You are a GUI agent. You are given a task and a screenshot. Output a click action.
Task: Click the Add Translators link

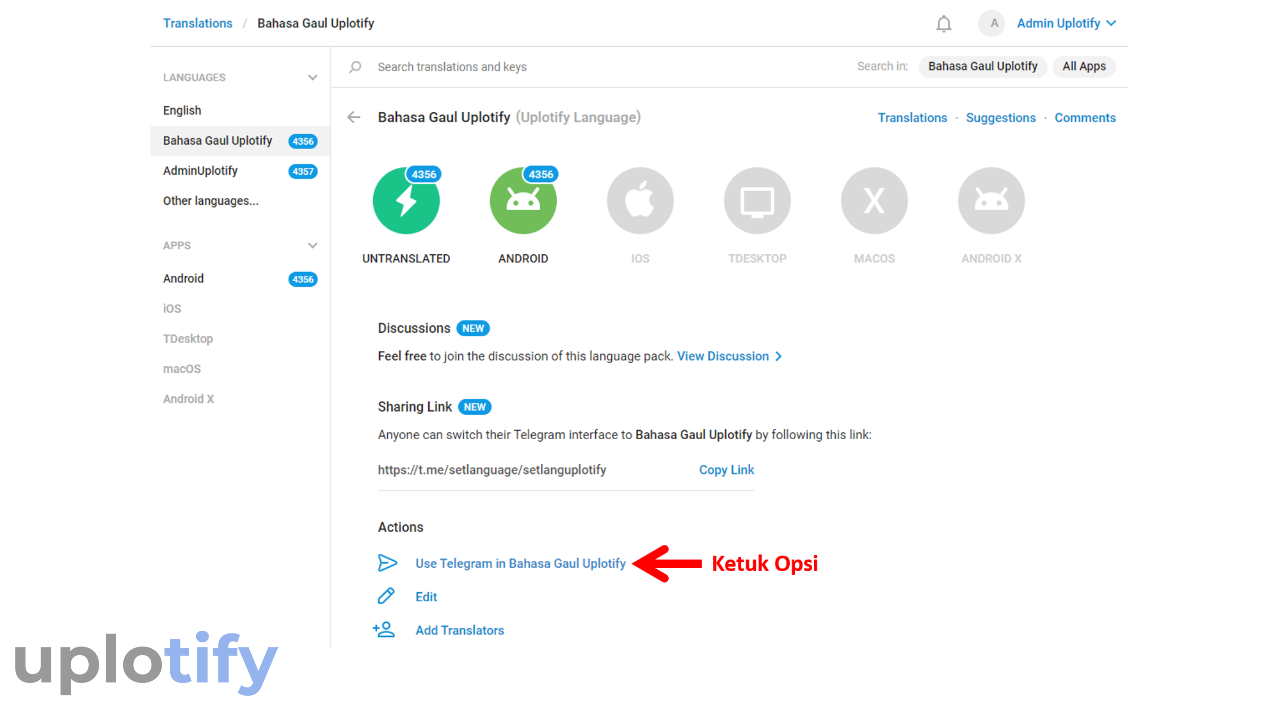(x=459, y=630)
